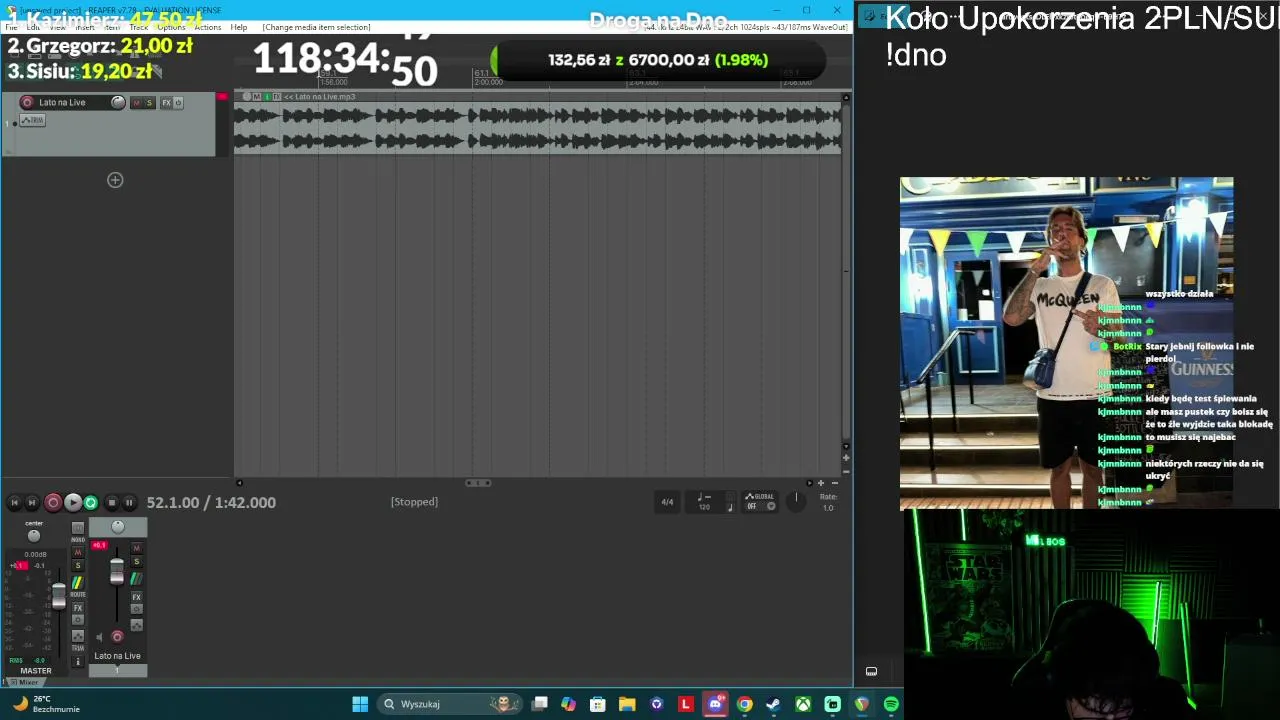The image size is (1280, 720).
Task: Solo Lato na Live in track panel
Action: pos(149,103)
